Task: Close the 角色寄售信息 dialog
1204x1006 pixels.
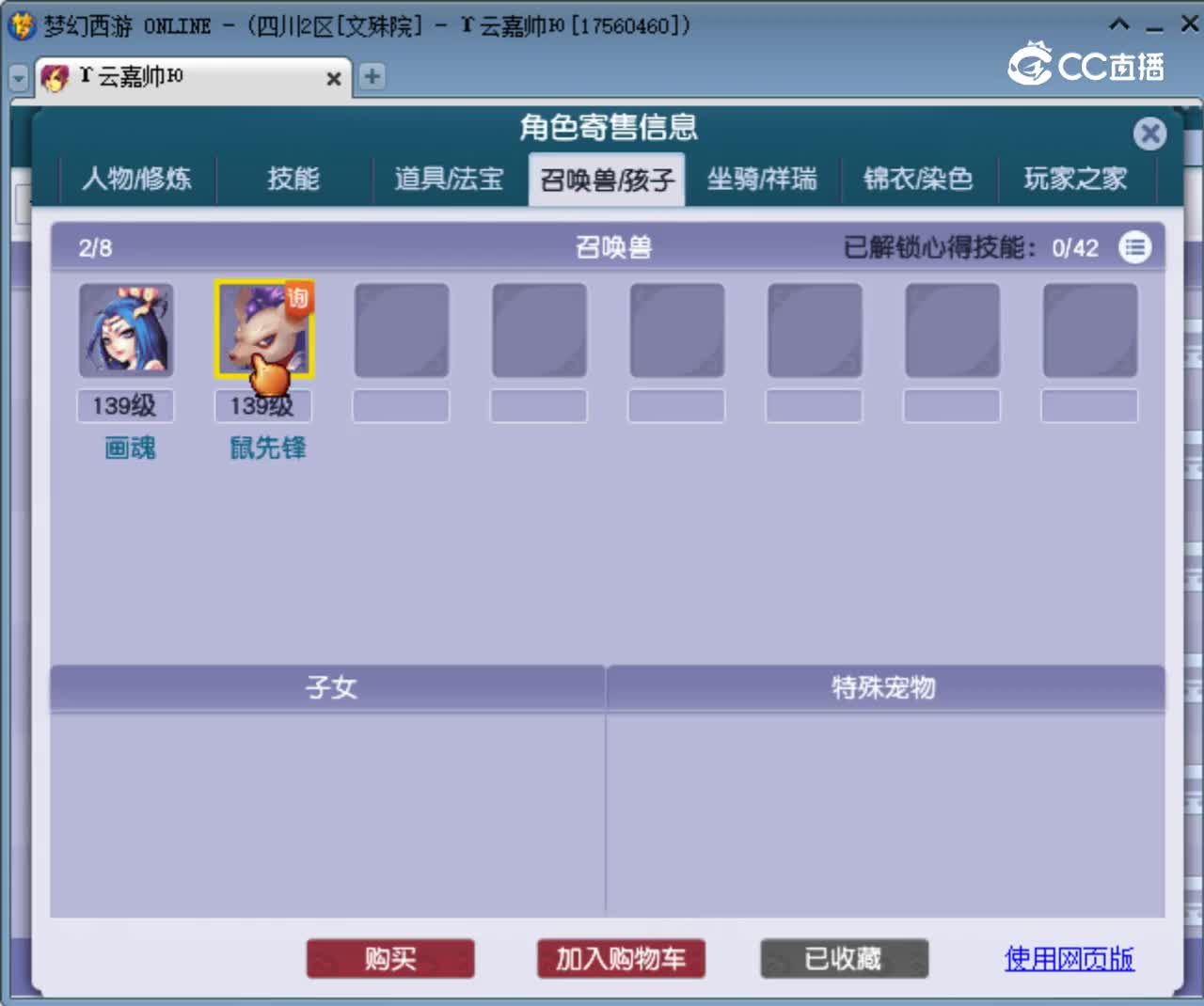Action: (1149, 134)
